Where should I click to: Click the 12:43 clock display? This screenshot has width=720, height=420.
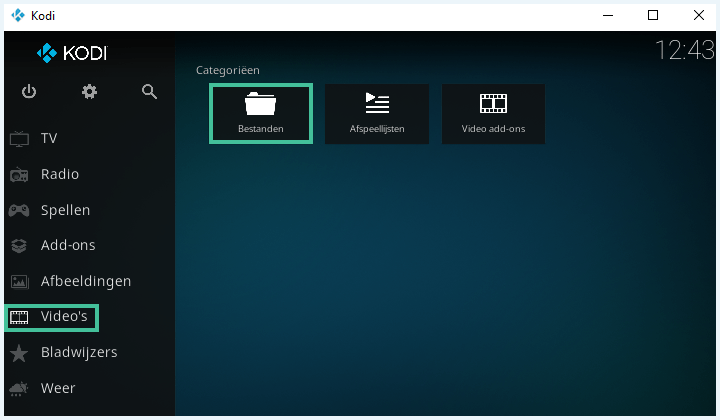pyautogui.click(x=685, y=50)
